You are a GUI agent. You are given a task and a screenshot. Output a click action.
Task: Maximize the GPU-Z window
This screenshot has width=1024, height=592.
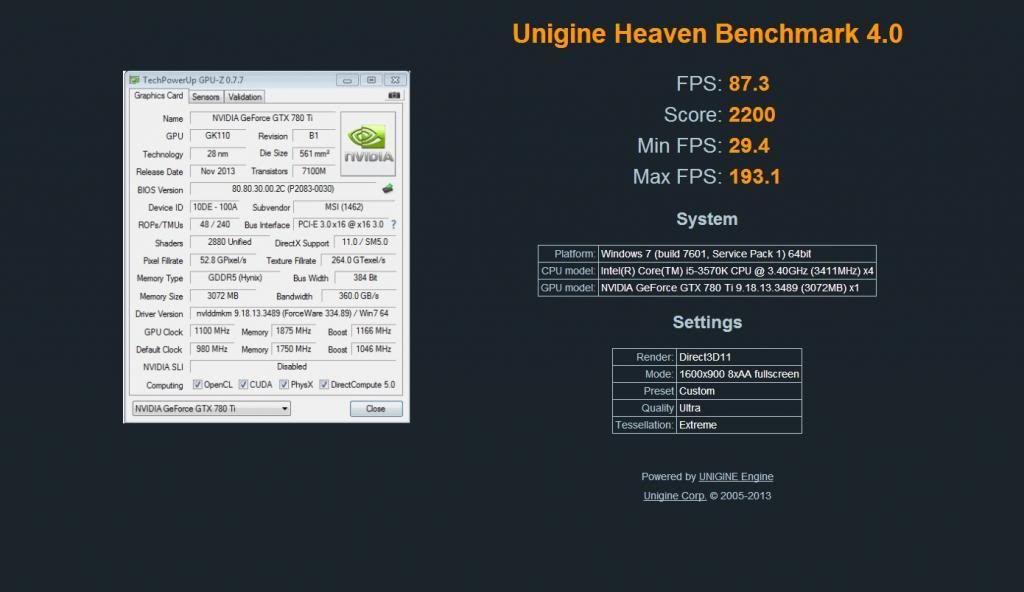371,80
